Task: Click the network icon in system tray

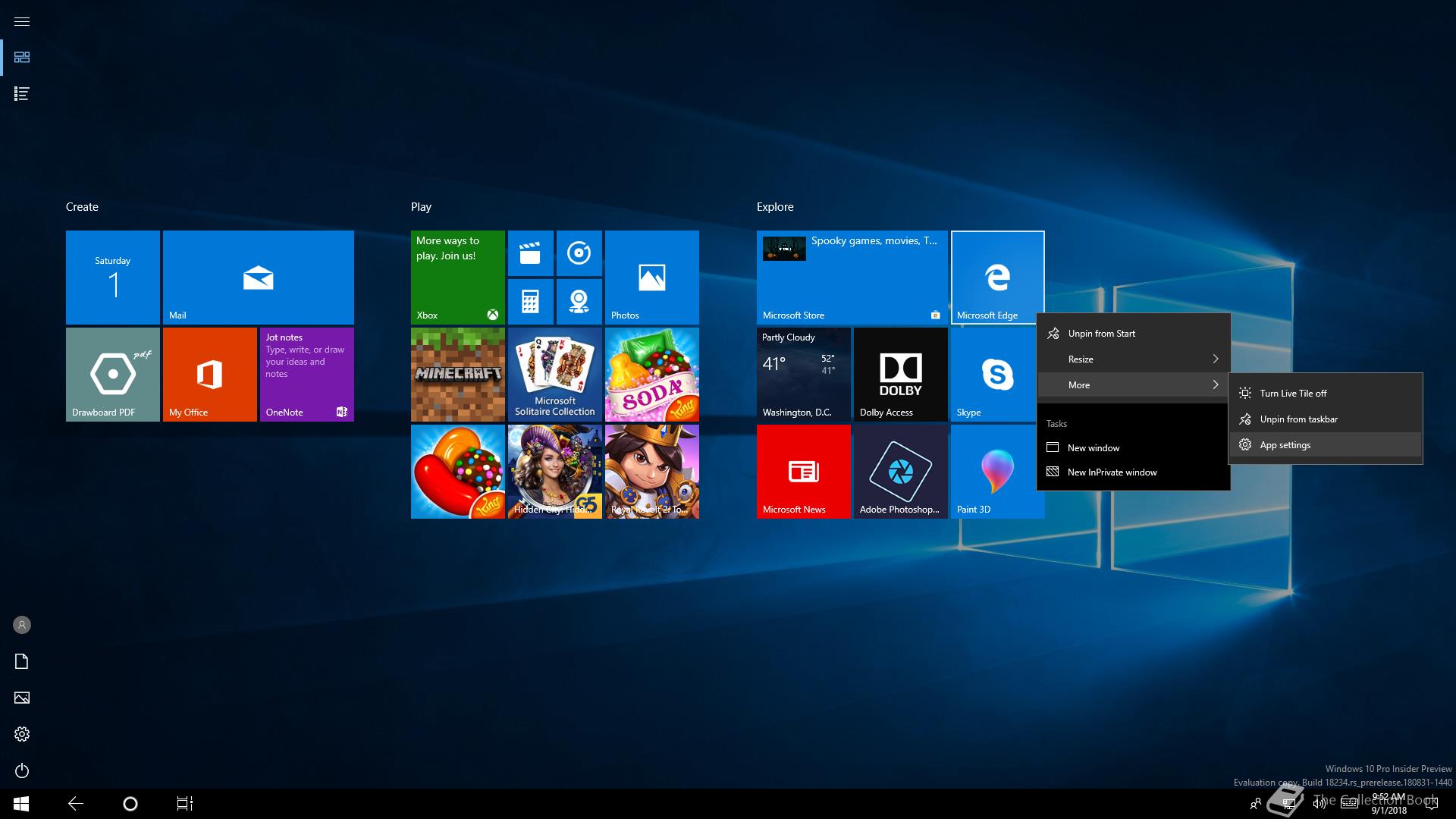Action: point(1288,804)
